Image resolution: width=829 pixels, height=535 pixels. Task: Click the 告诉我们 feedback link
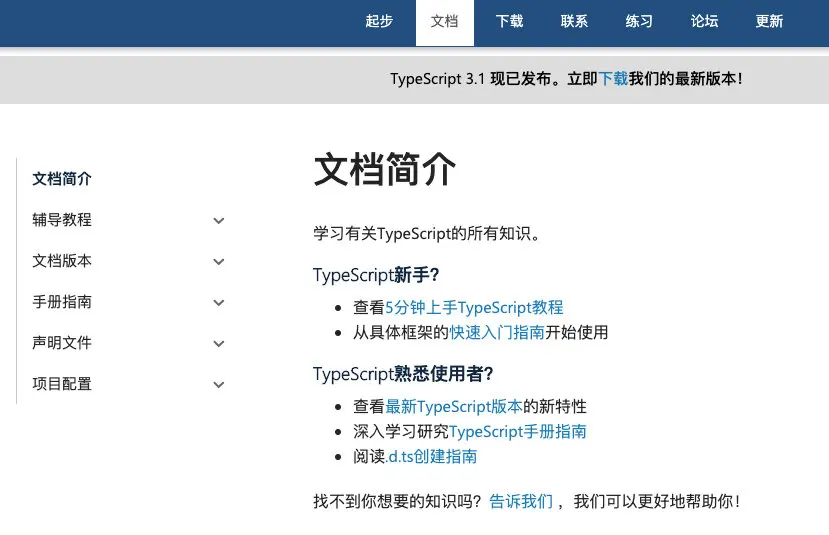pos(521,501)
